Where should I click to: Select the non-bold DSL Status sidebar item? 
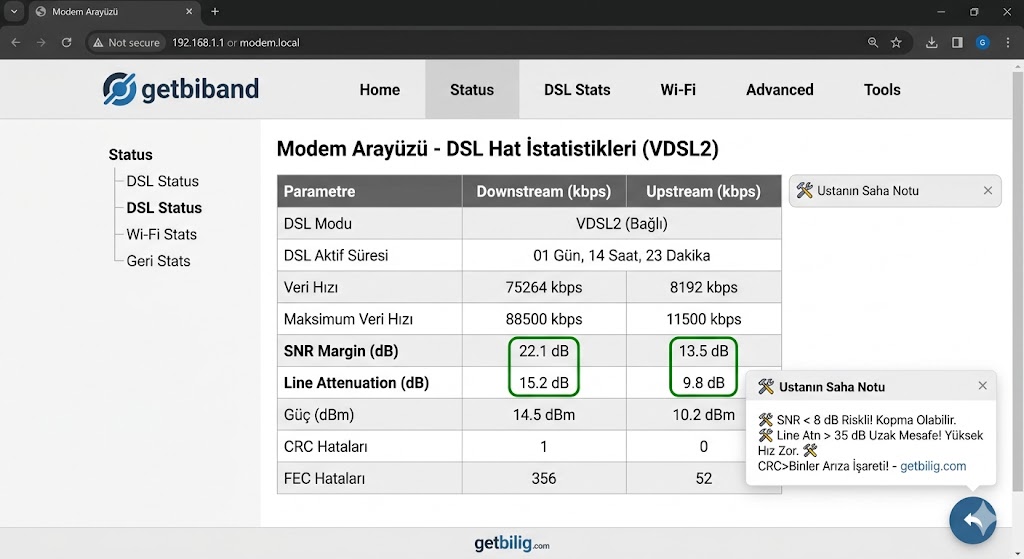pos(163,181)
